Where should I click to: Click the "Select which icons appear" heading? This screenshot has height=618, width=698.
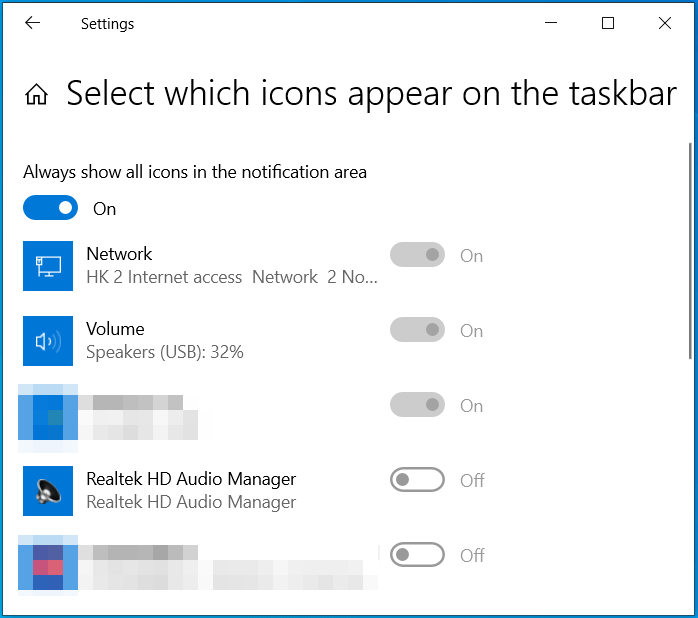click(x=372, y=94)
